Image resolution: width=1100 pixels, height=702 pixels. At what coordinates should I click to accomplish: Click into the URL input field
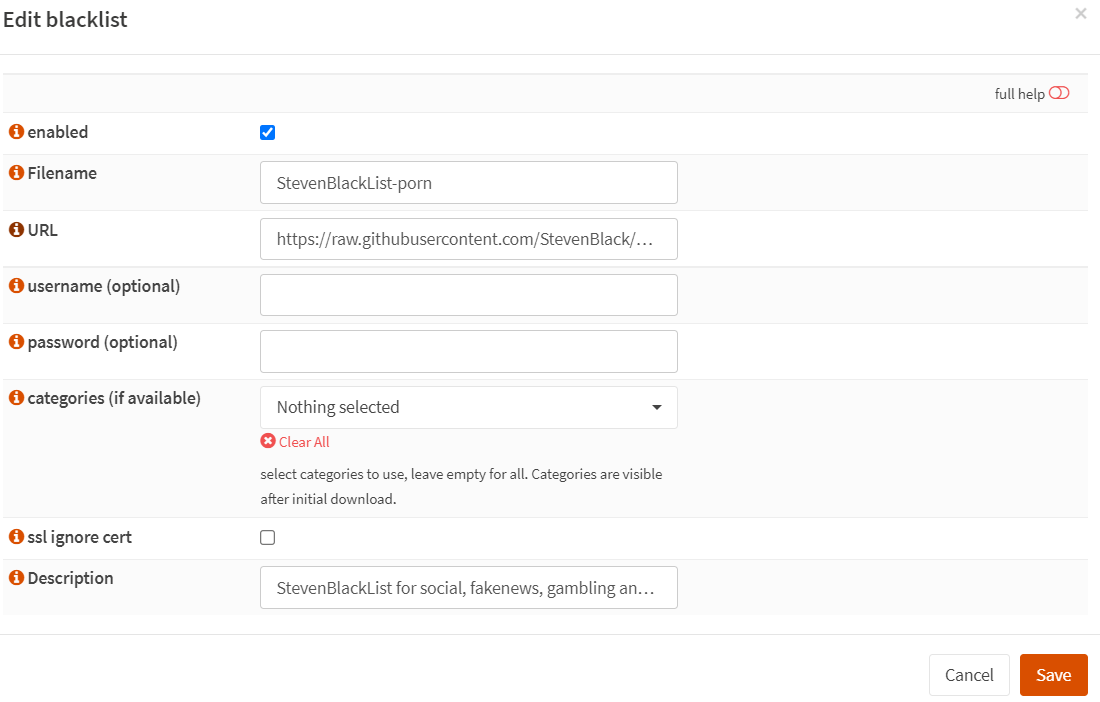(468, 240)
